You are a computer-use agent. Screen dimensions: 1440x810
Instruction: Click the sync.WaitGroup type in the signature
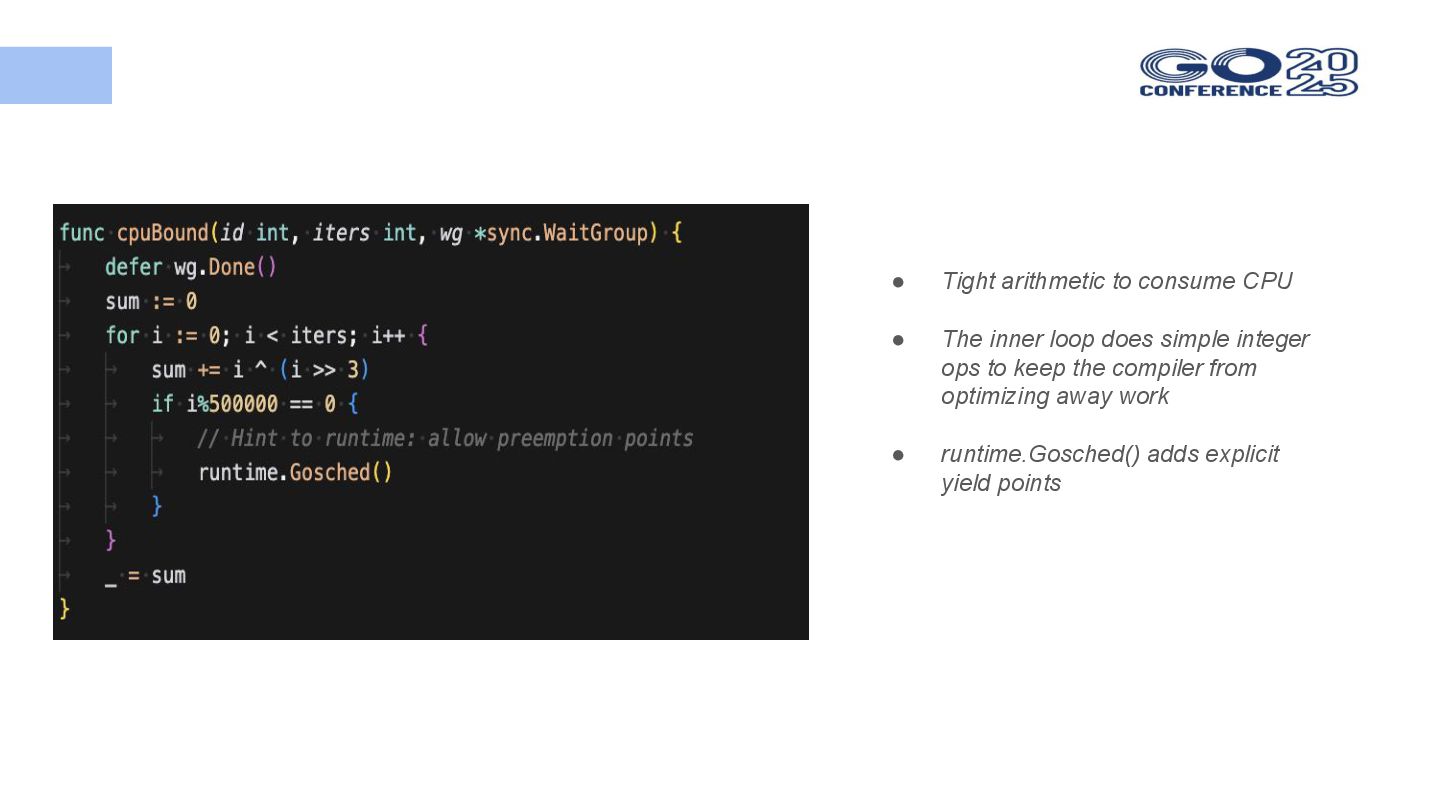[x=567, y=233]
